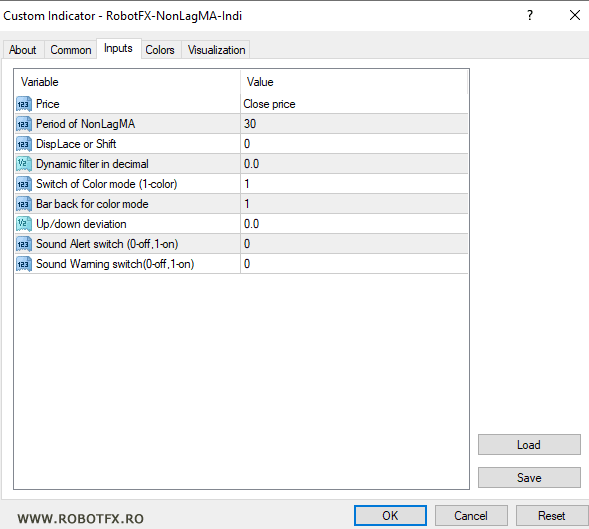The width and height of the screenshot is (589, 529).
Task: Save input settings with Save button
Action: pyautogui.click(x=529, y=478)
